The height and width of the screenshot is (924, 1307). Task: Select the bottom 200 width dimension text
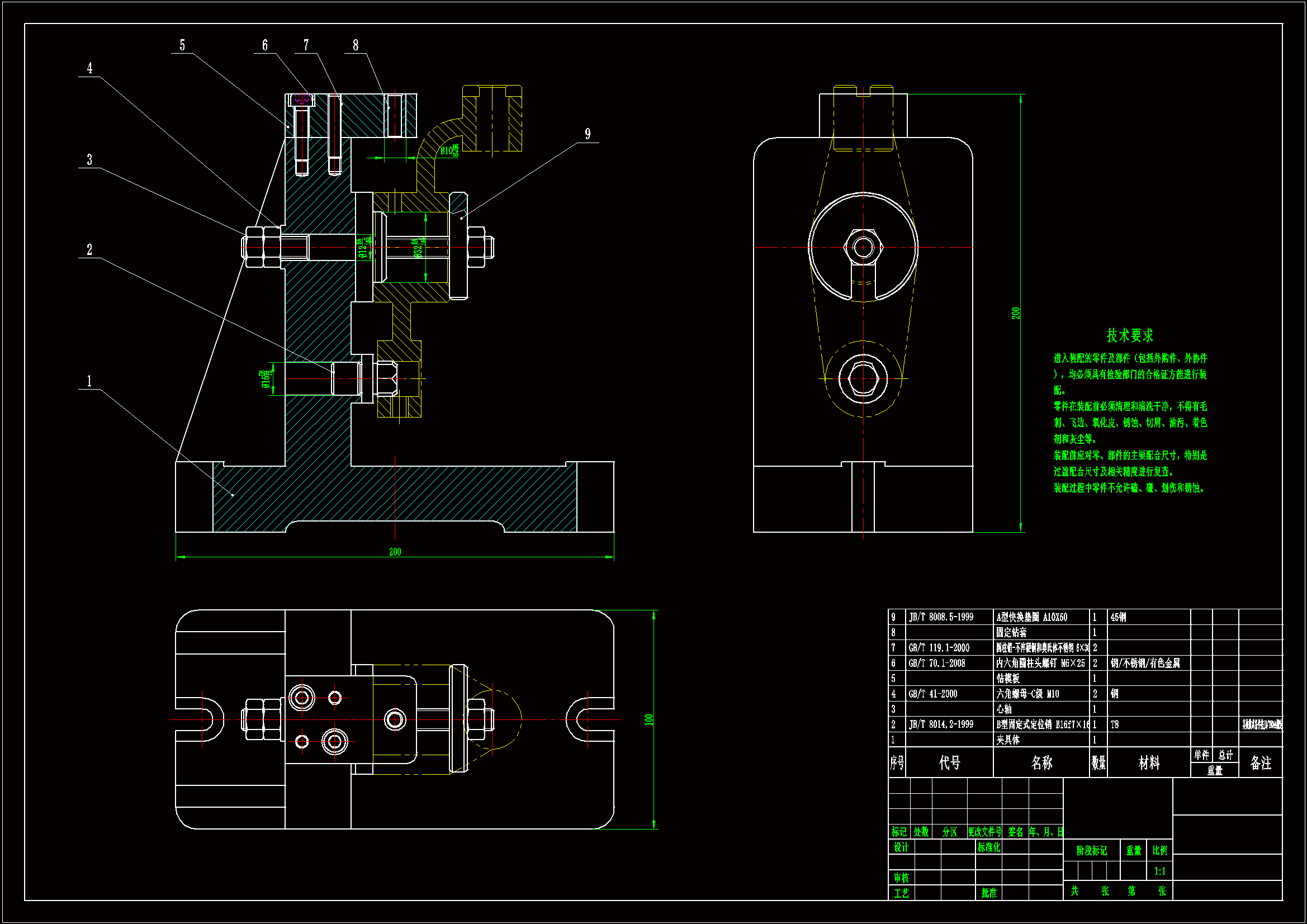tap(395, 552)
